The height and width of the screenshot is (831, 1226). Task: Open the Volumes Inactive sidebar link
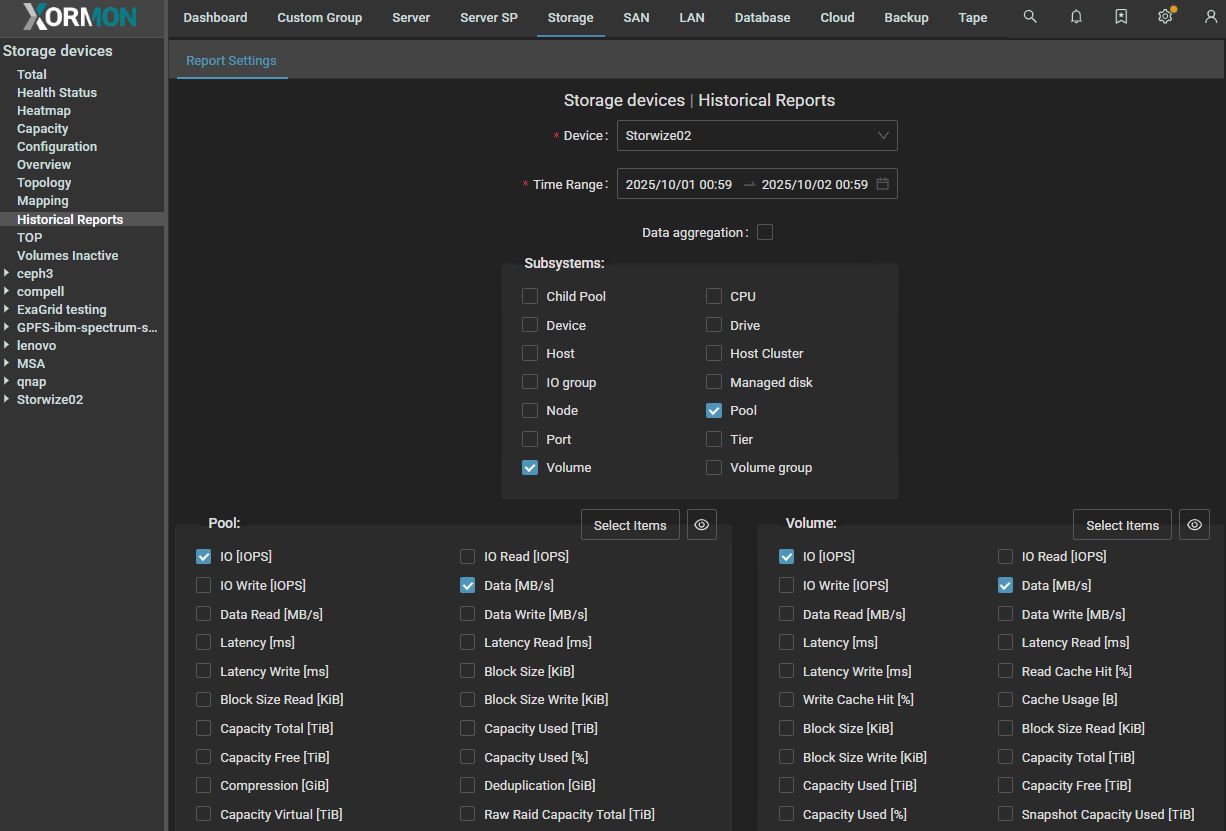[x=67, y=255]
